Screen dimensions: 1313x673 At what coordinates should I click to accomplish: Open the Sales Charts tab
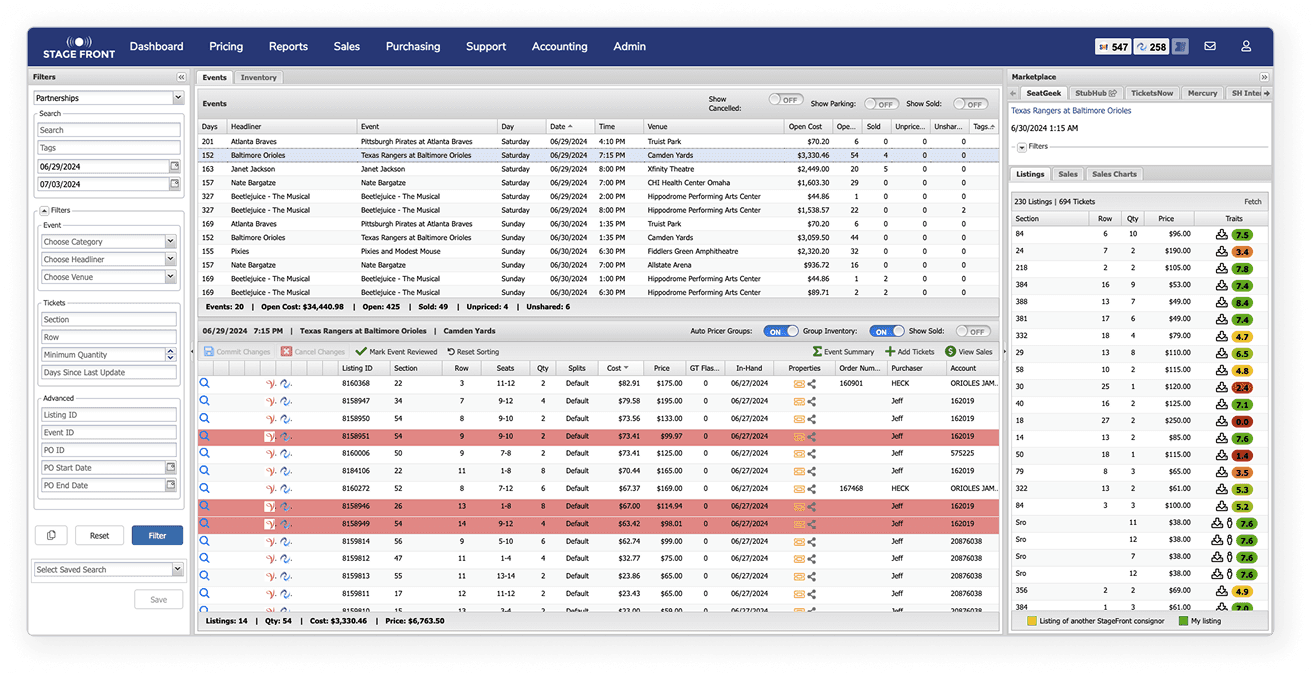[x=1114, y=174]
